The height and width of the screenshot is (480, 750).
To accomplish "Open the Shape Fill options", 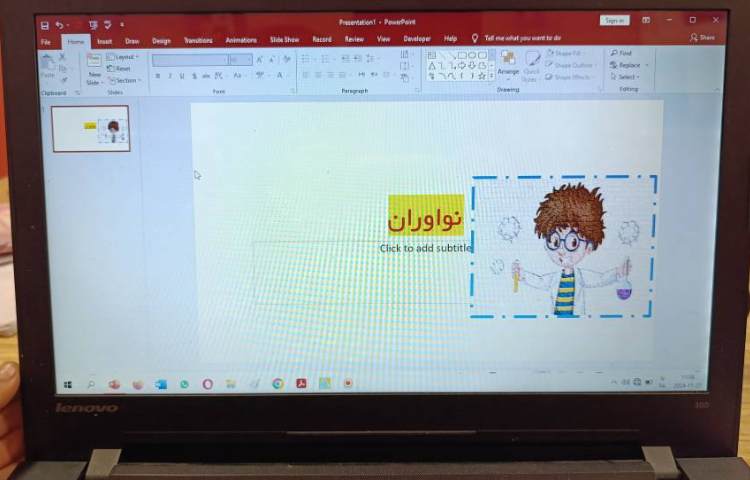I will point(564,53).
